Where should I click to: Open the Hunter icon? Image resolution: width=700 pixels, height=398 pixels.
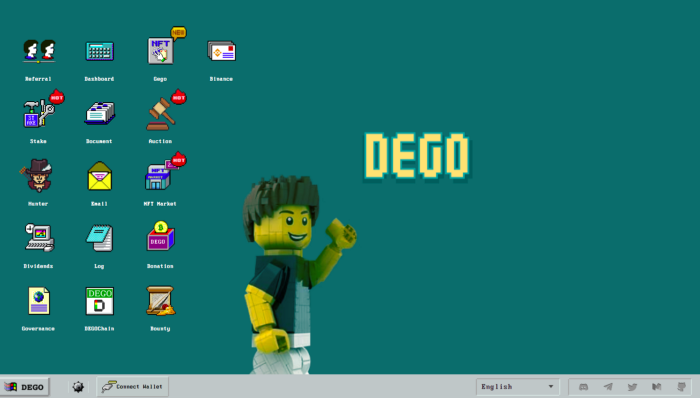[38, 175]
